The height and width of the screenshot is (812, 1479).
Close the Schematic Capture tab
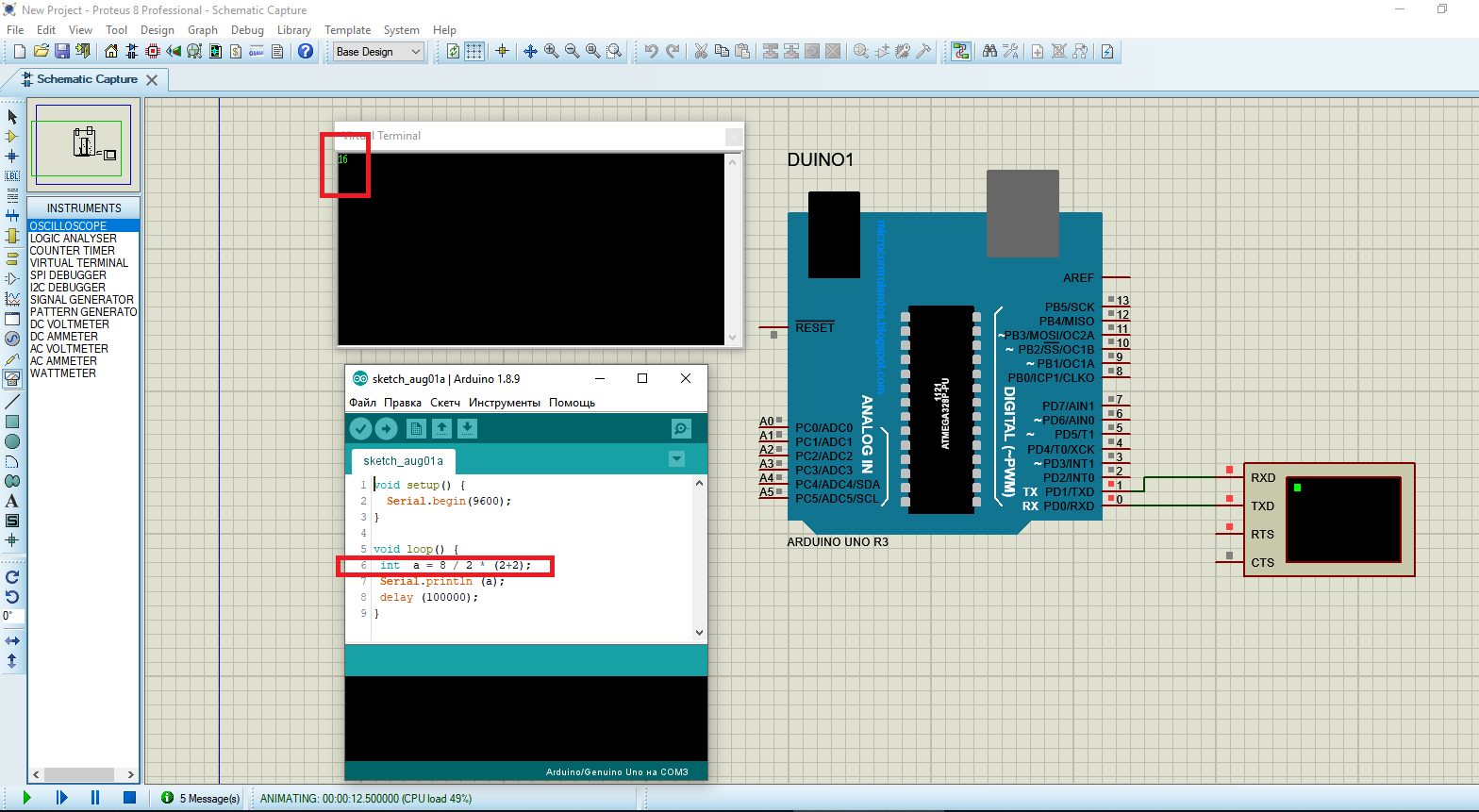152,80
